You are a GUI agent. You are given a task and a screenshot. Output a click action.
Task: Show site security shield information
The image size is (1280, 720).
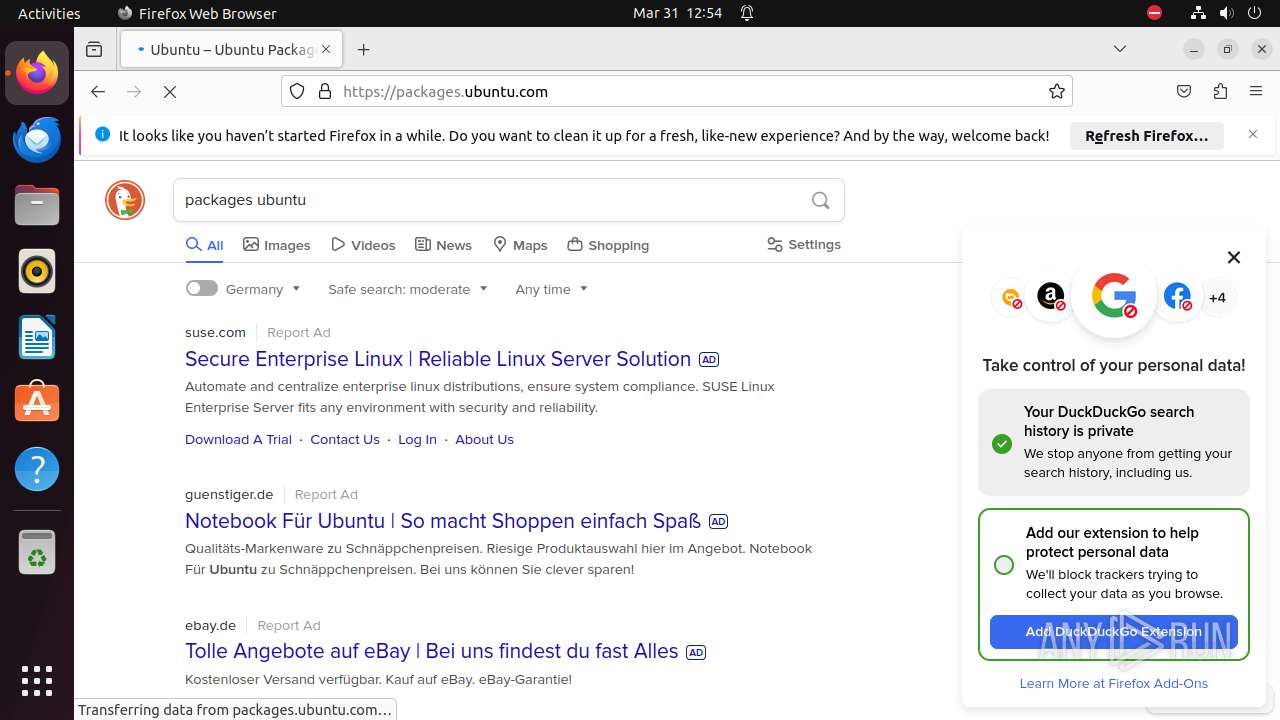pyautogui.click(x=297, y=91)
